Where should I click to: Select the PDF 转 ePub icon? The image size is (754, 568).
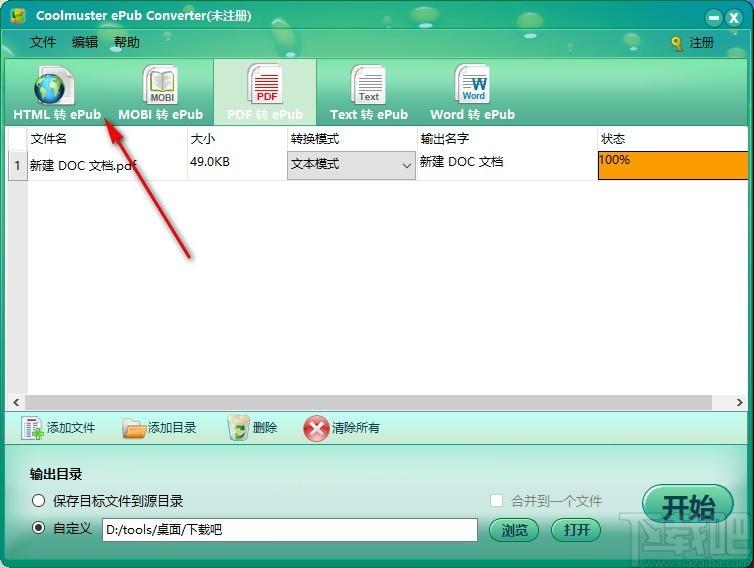tap(265, 84)
